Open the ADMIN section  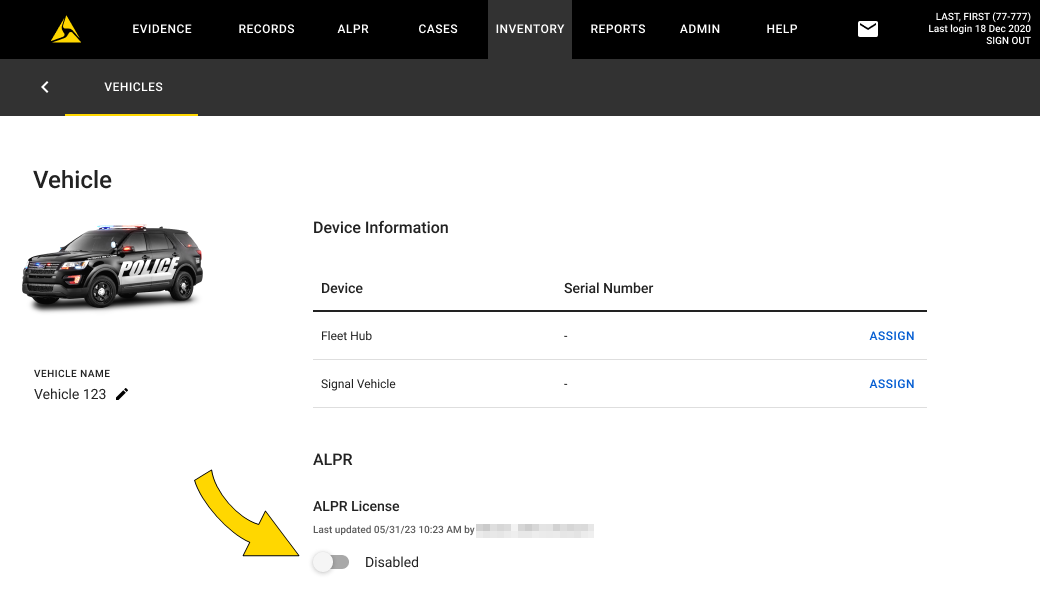pos(699,29)
